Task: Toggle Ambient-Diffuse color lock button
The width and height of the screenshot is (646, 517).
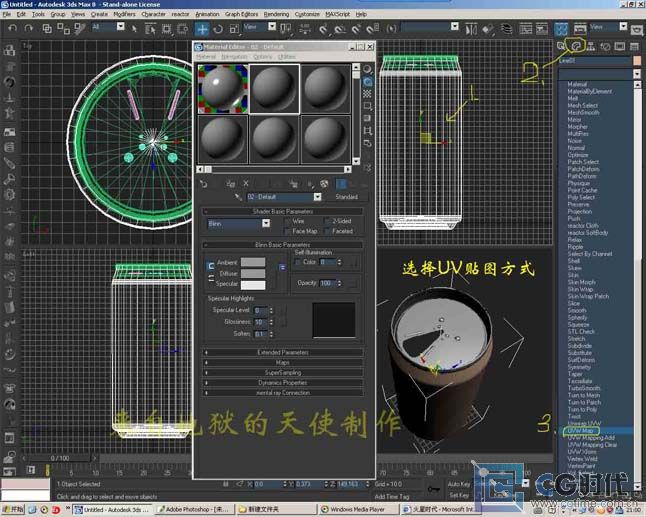Action: click(211, 266)
